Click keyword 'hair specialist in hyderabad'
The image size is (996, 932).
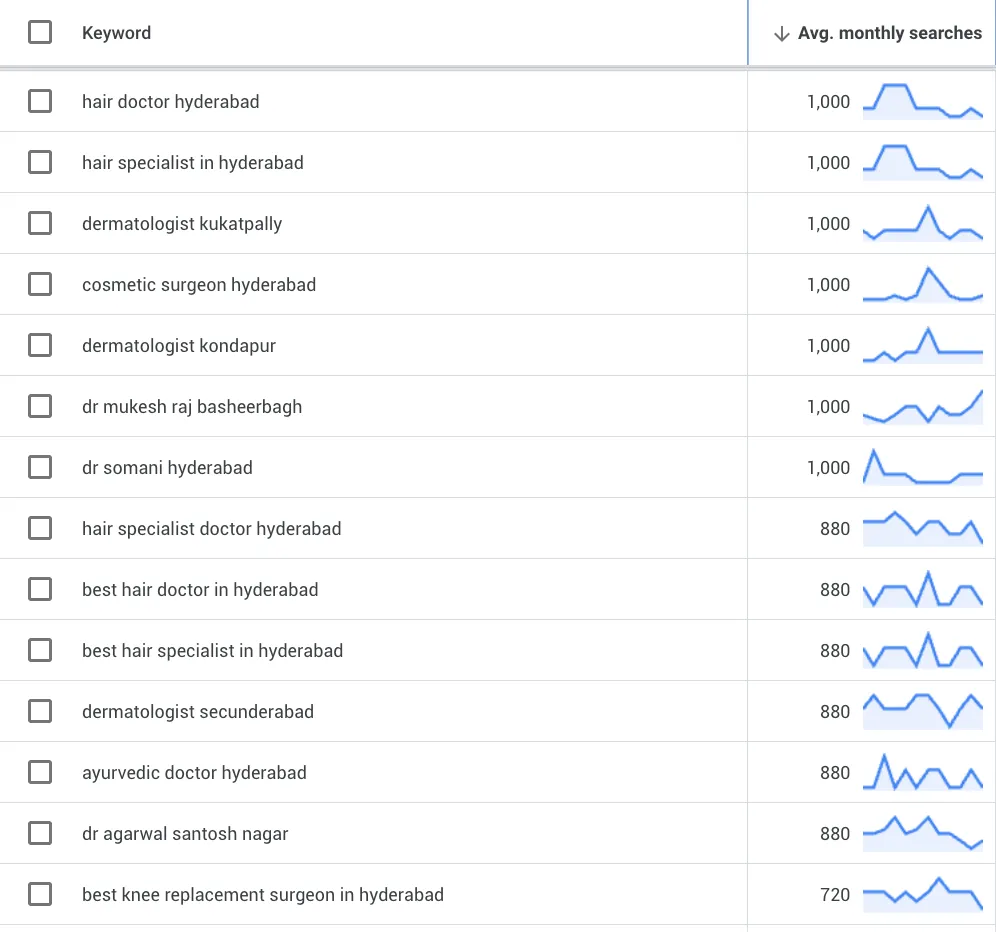point(192,163)
